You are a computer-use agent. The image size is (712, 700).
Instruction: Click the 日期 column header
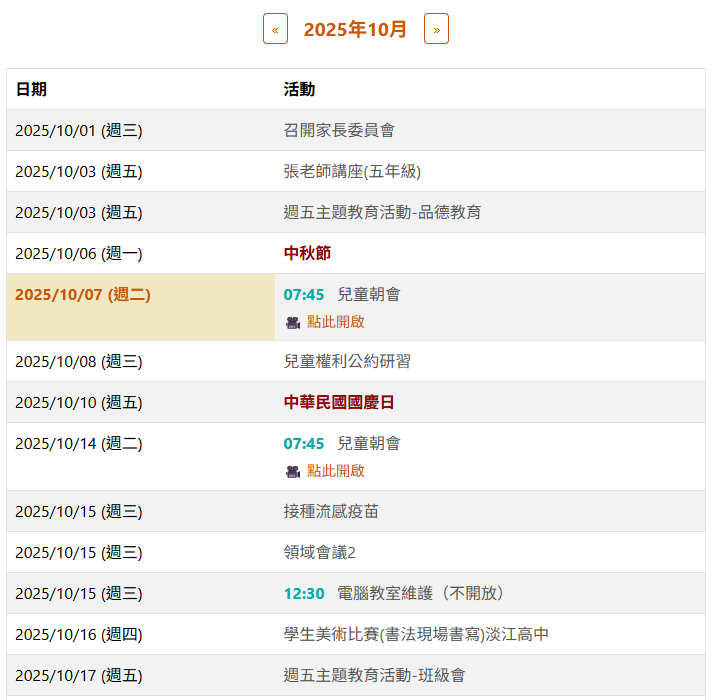31,89
